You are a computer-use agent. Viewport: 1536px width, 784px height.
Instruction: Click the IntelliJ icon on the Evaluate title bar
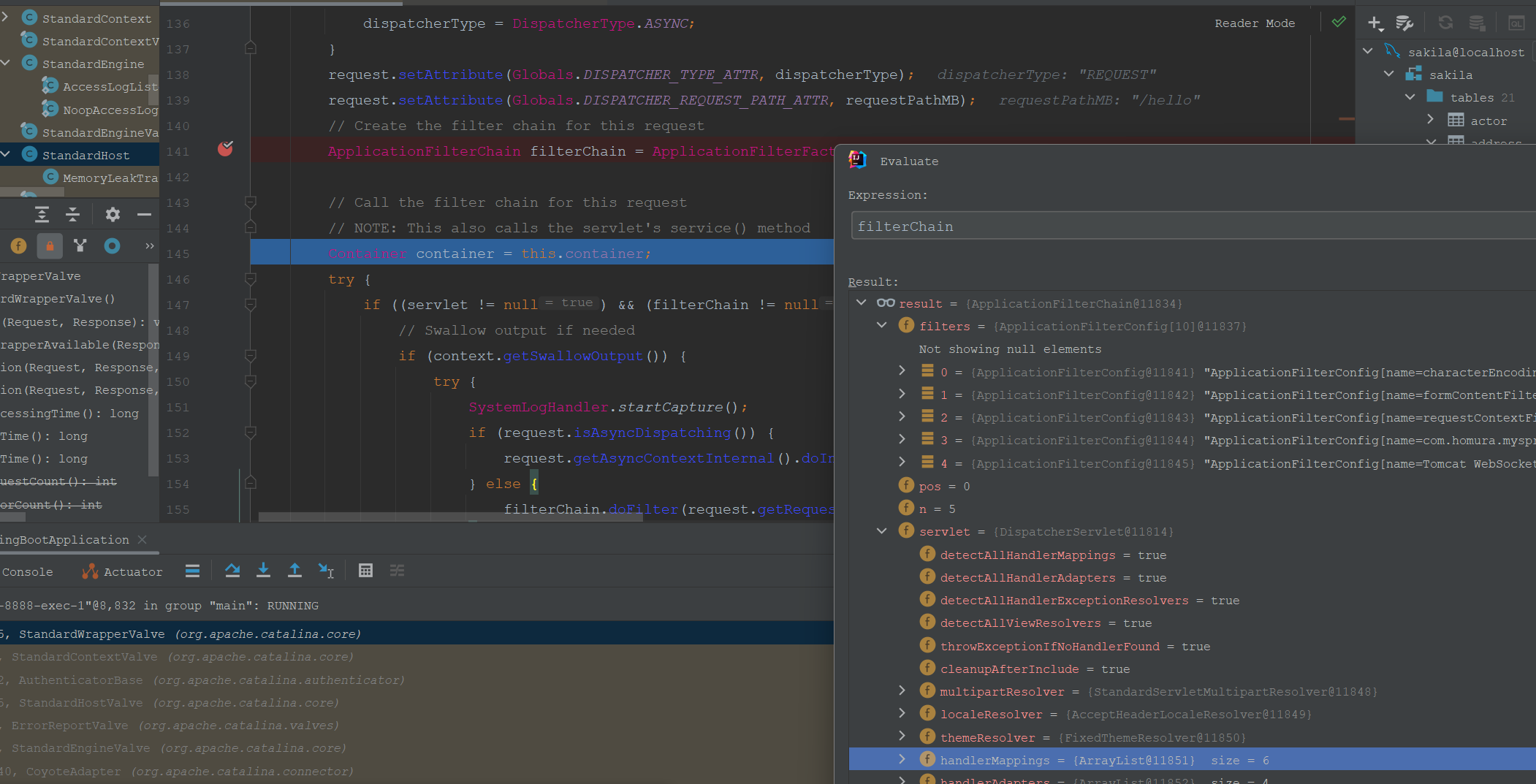[x=858, y=160]
